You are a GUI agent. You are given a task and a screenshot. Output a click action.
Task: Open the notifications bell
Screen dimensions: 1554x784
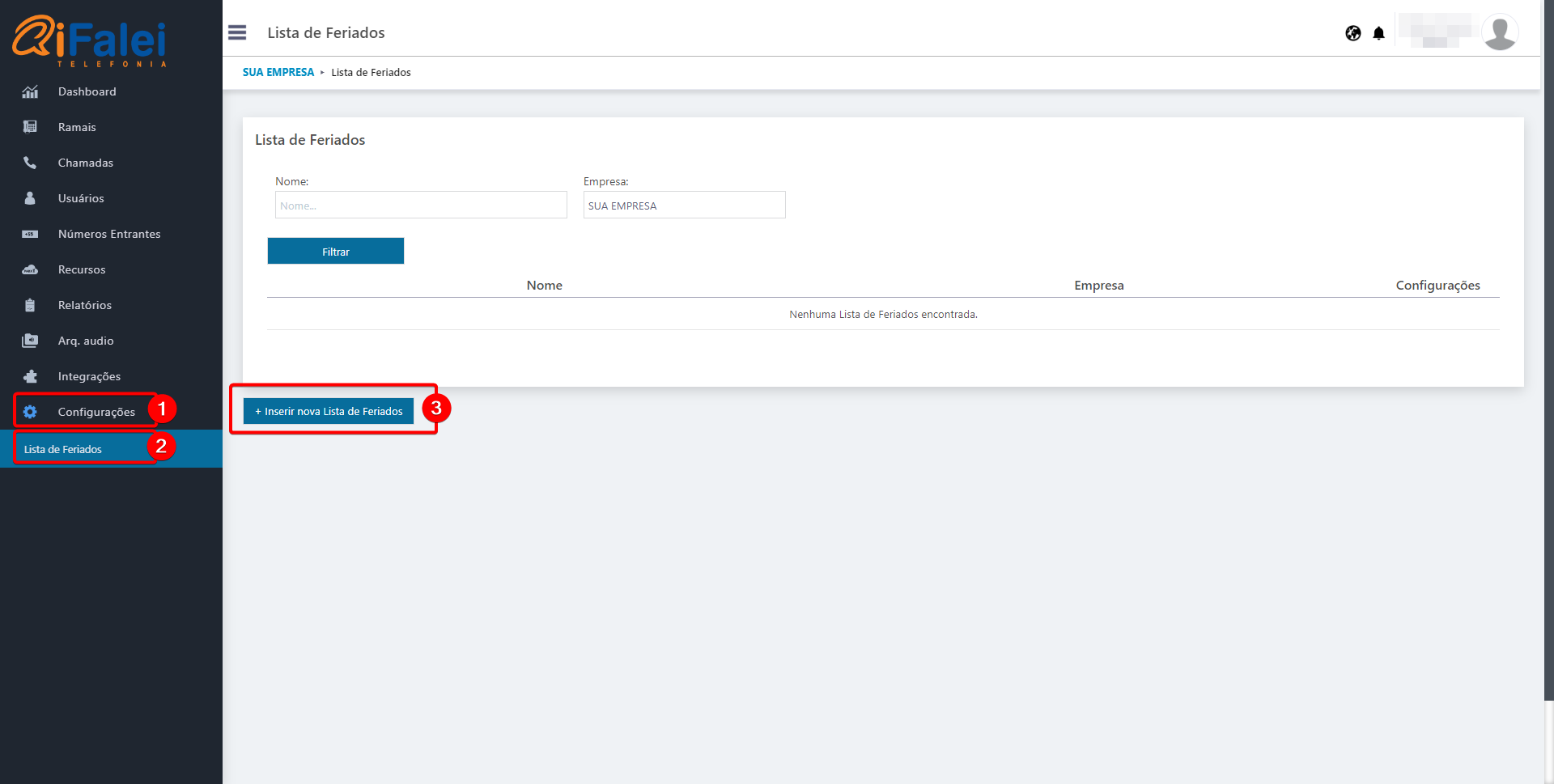click(1379, 33)
